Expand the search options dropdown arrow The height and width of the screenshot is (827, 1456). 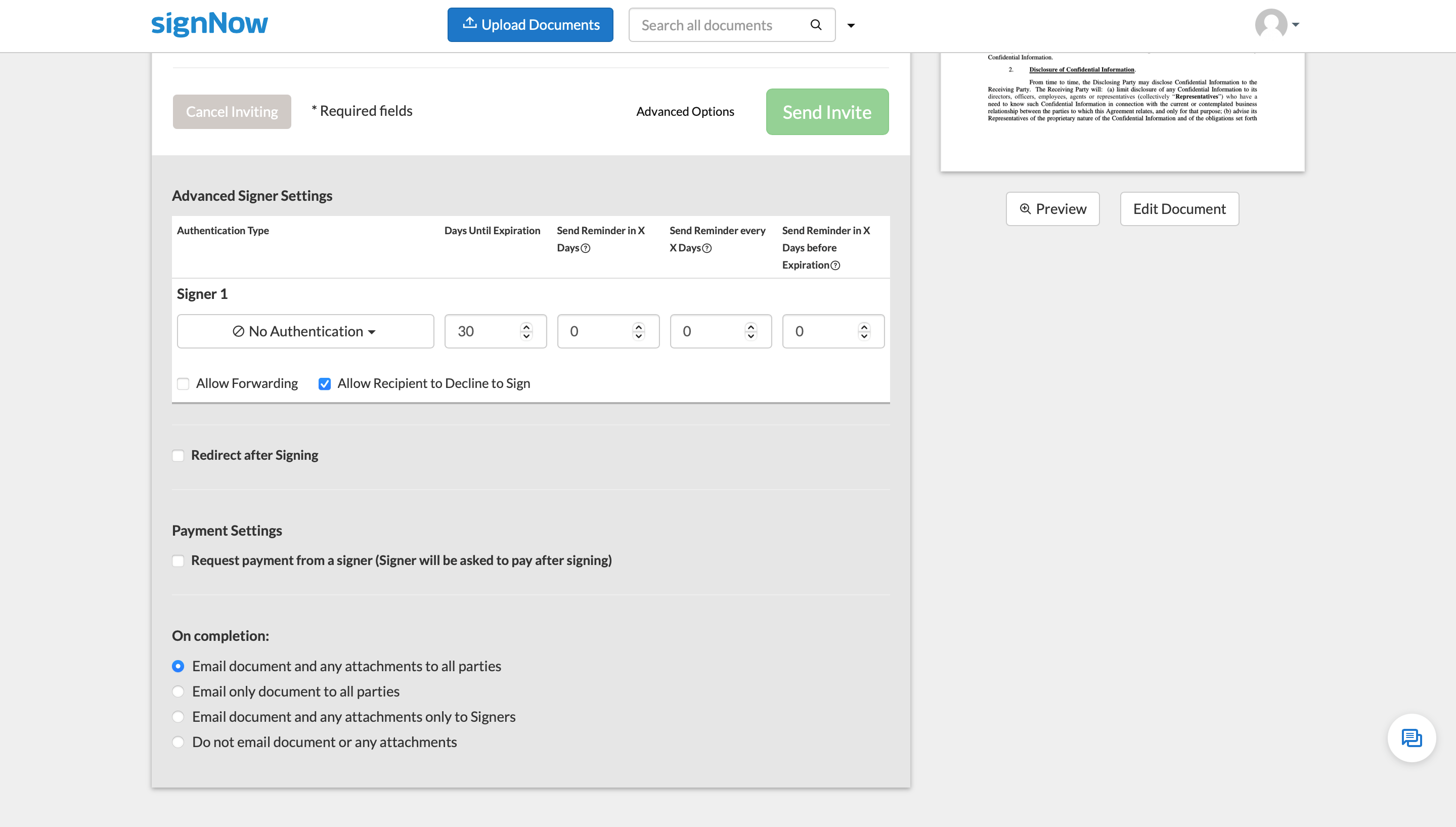point(851,25)
